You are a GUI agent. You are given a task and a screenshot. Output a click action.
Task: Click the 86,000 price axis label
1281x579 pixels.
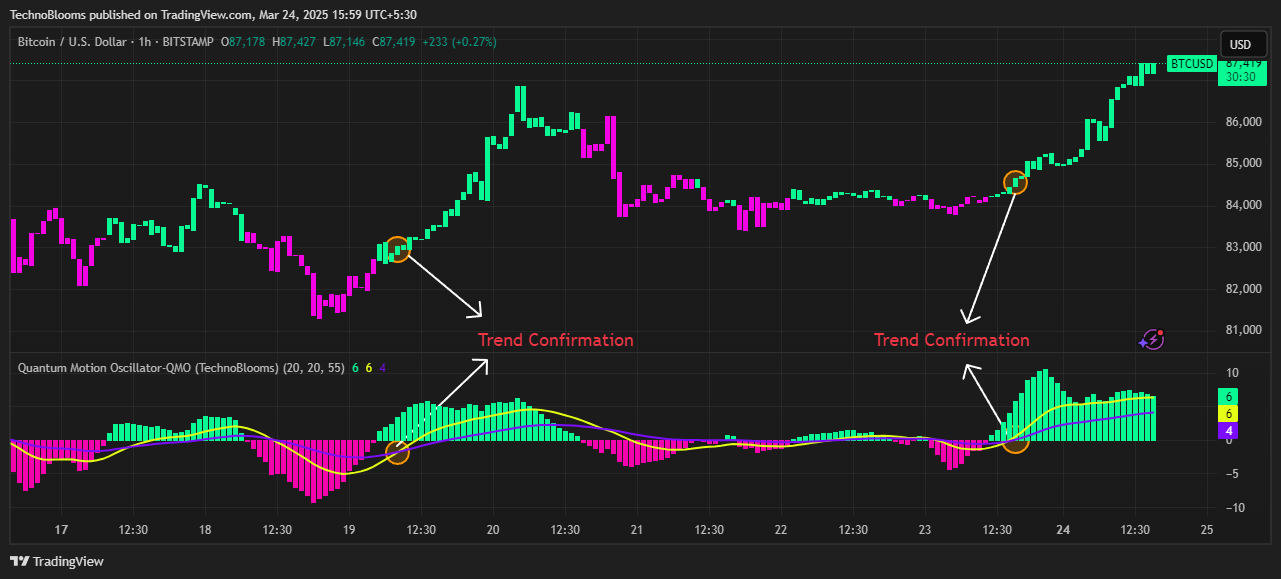coord(1243,122)
